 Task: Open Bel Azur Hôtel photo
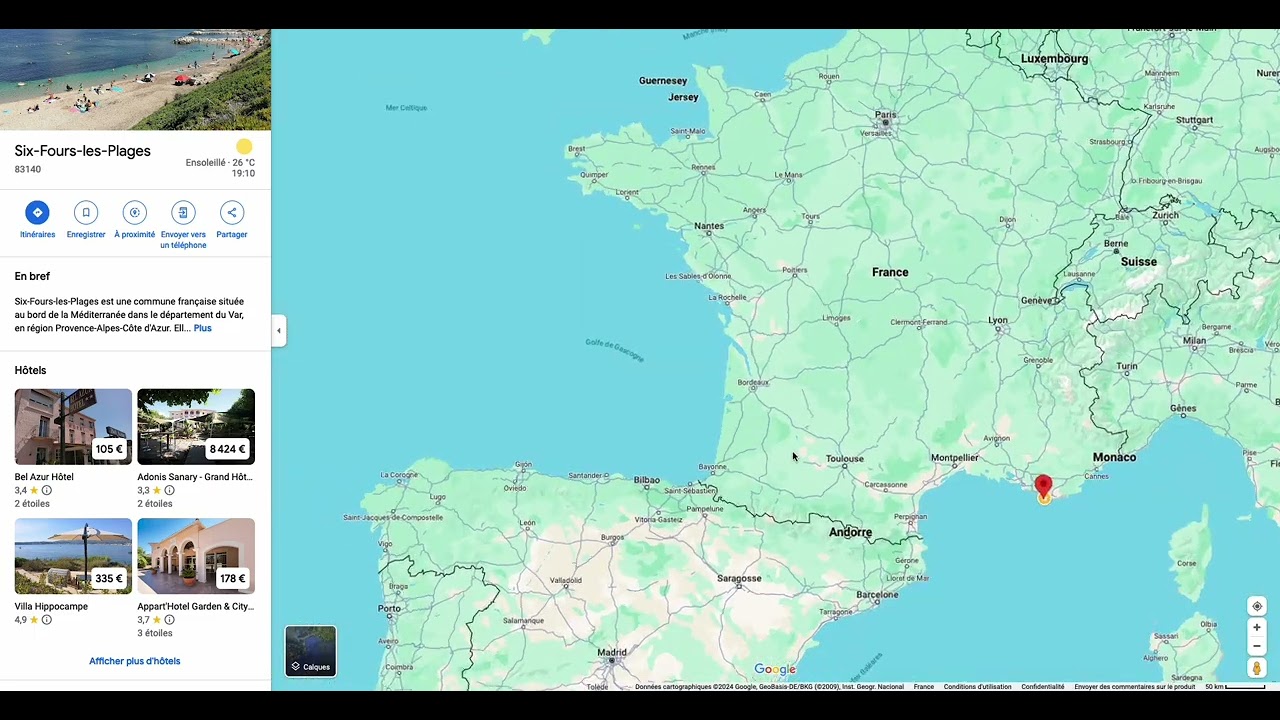pos(73,426)
